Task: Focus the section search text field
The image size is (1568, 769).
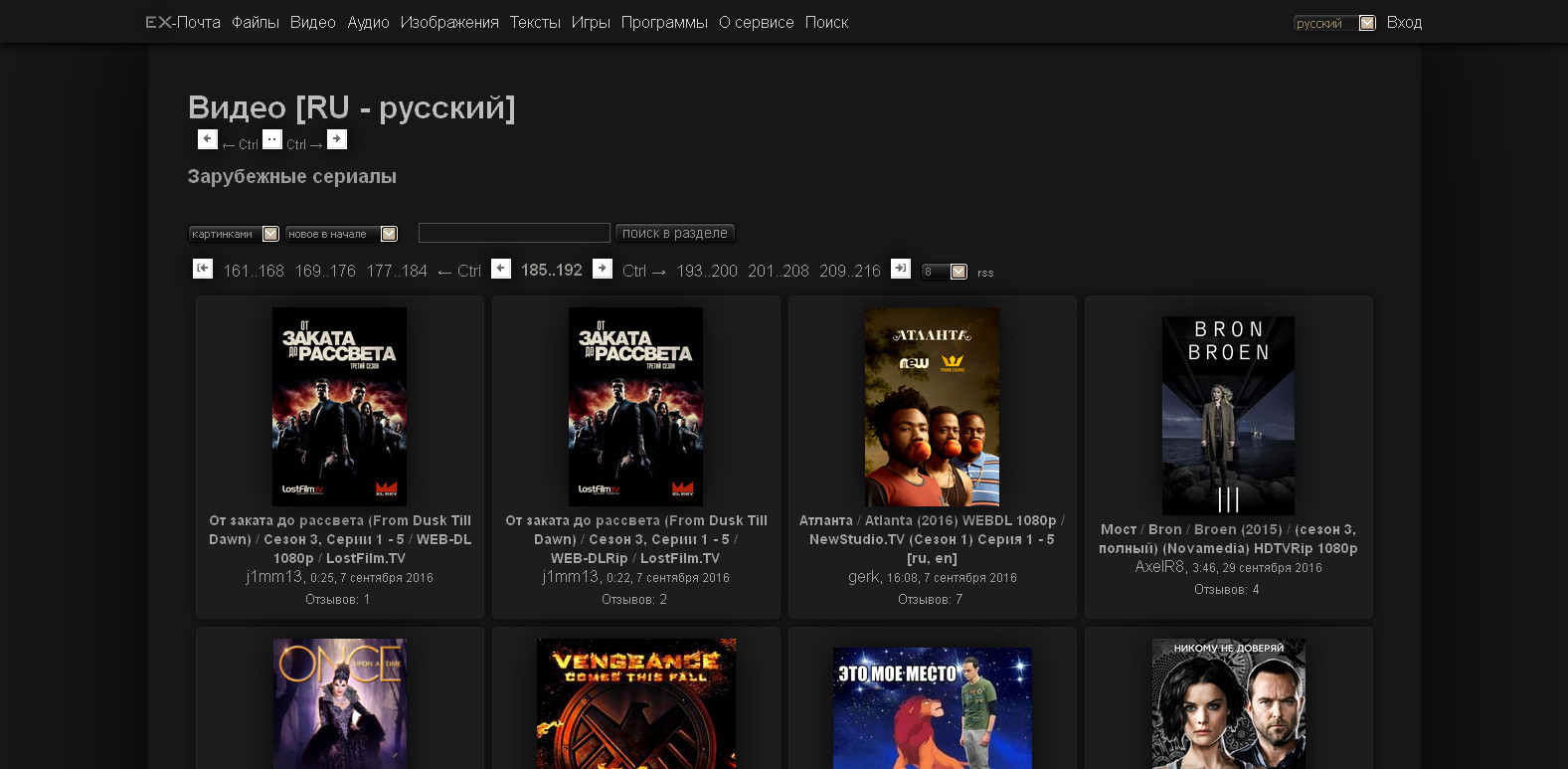Action: [514, 233]
